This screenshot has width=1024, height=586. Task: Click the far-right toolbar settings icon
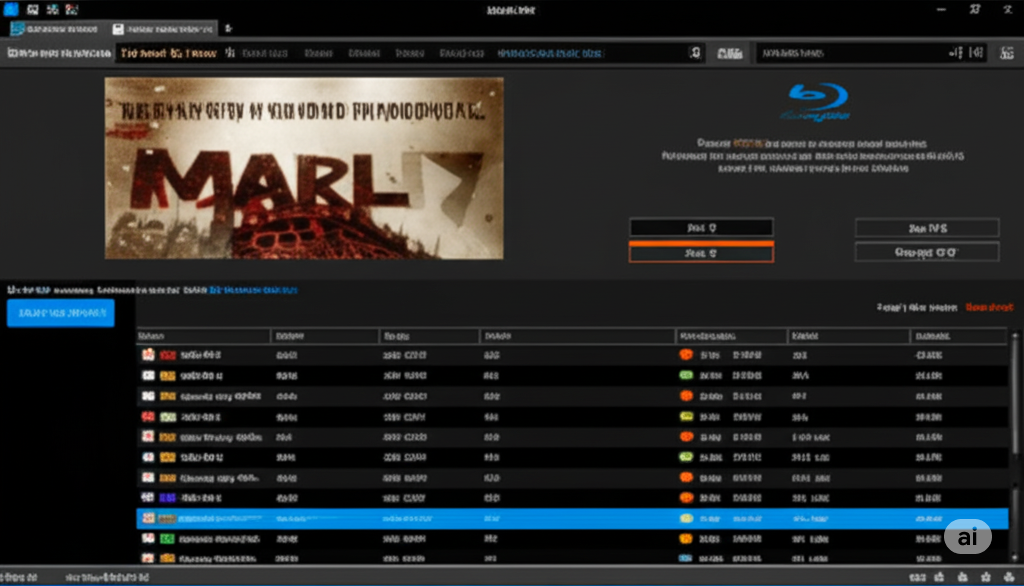tap(1006, 54)
